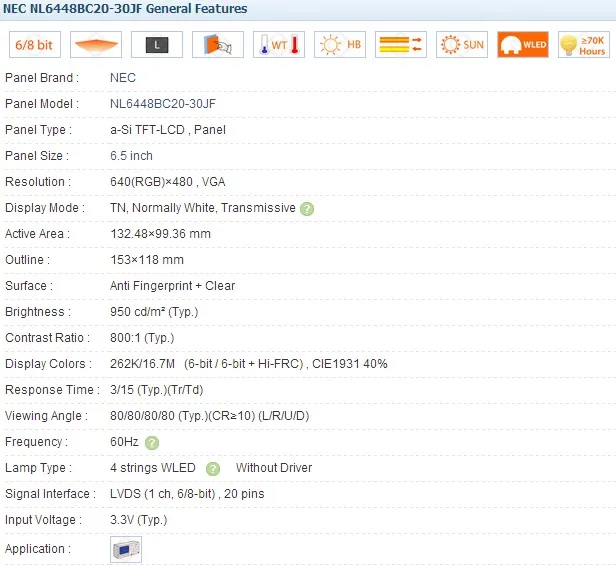616x566 pixels.
Task: Click the 'Anti Fingerprint + Clear' surface value
Action: click(172, 286)
